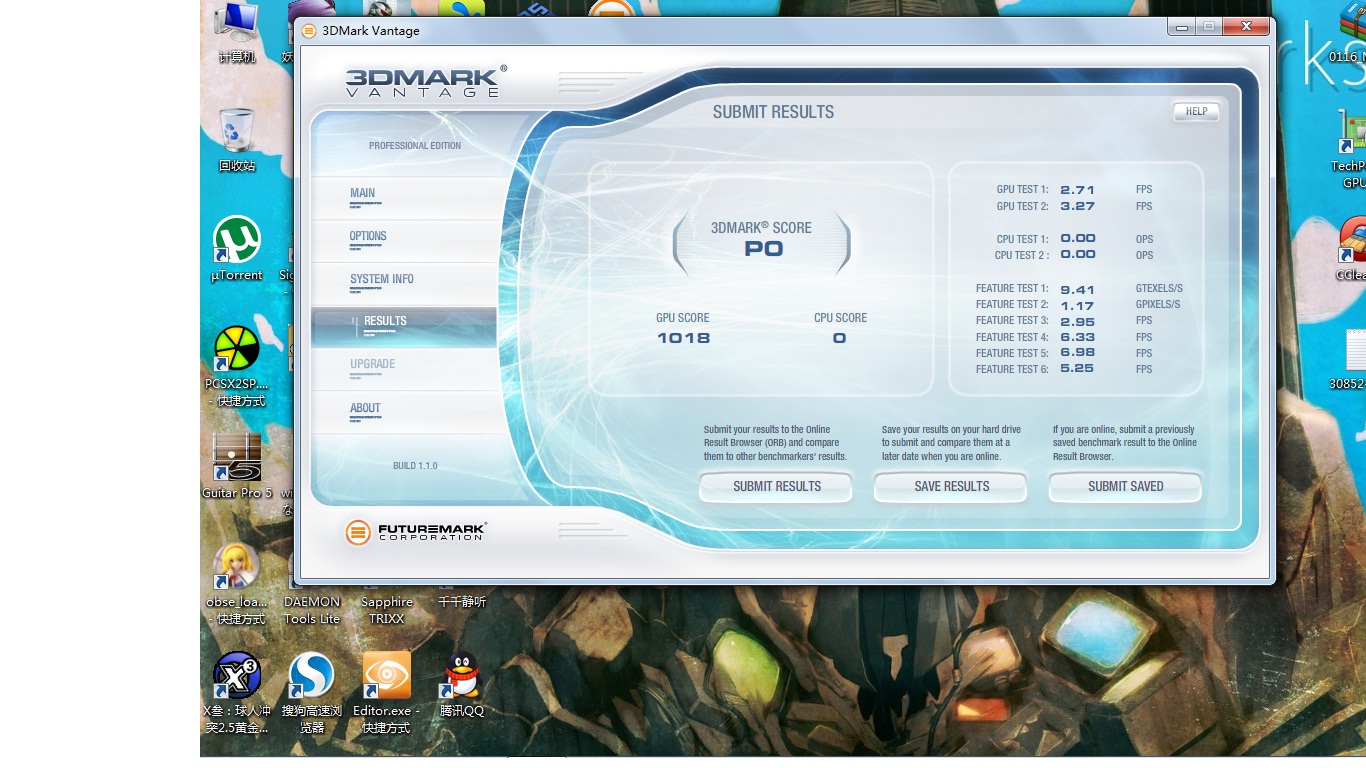The image size is (1366, 768).
Task: Click the SUBMIT SAVED button
Action: 1125,487
